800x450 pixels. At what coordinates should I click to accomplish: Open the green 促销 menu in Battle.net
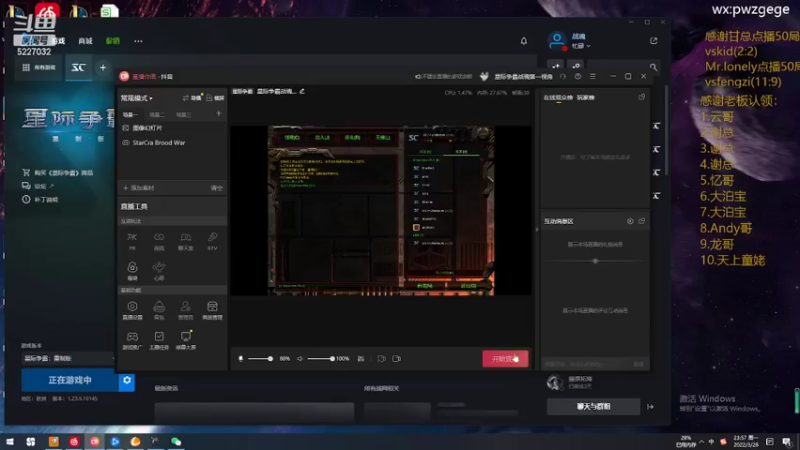(113, 41)
